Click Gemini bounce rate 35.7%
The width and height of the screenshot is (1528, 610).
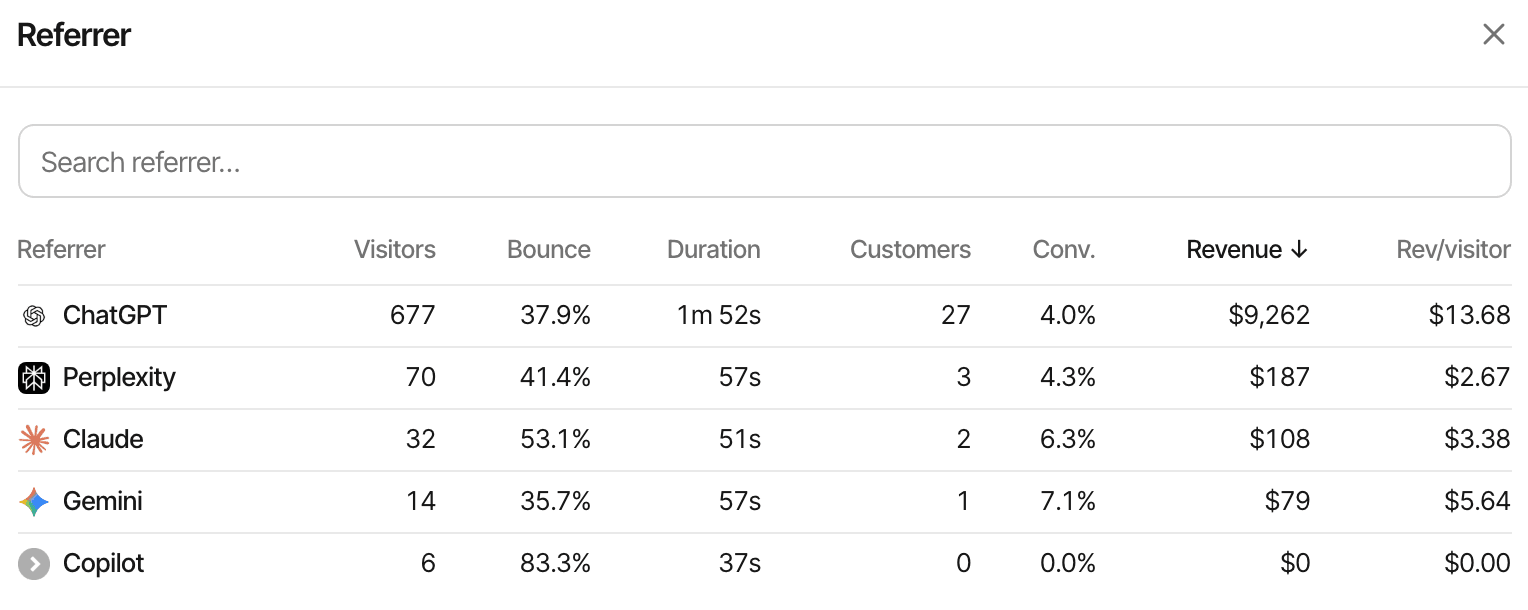click(x=555, y=502)
